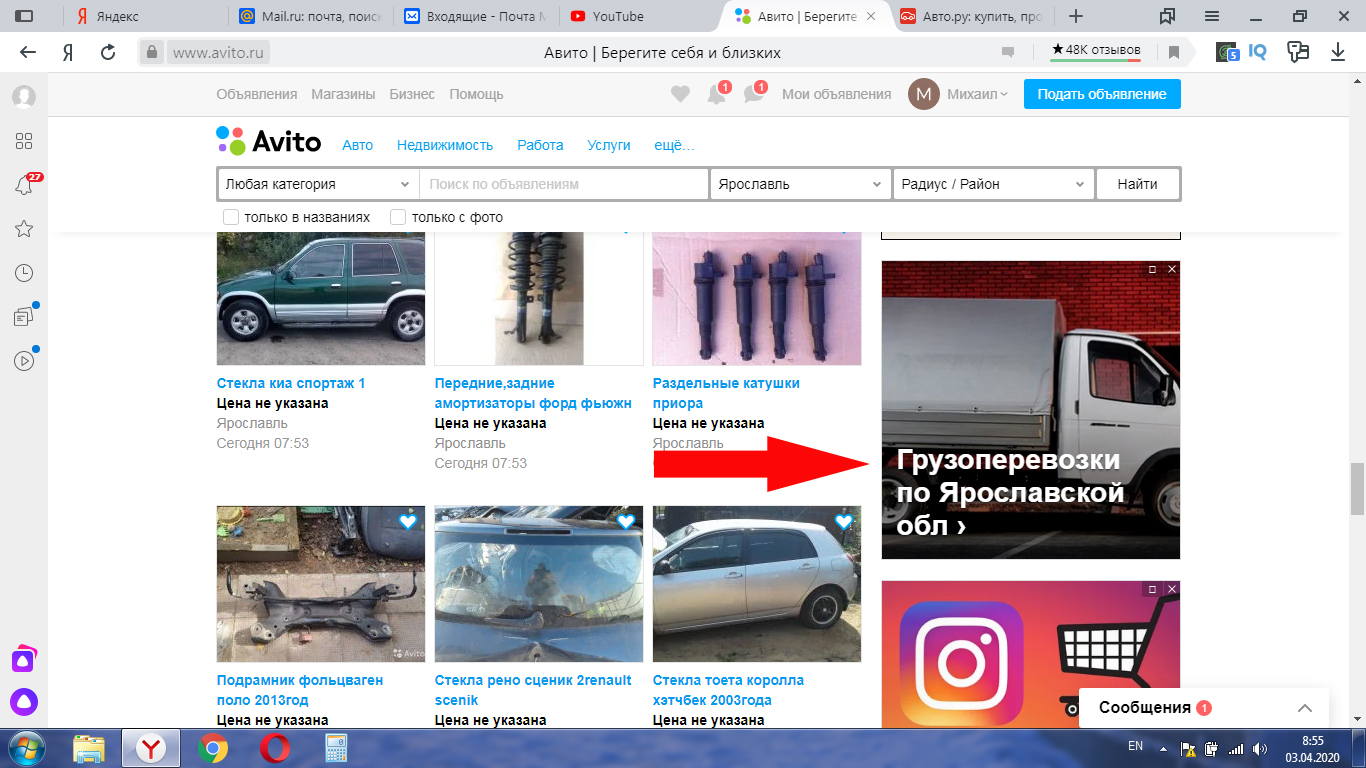This screenshot has width=1366, height=768.
Task: Switch to the YouTube browser tab
Action: (618, 16)
